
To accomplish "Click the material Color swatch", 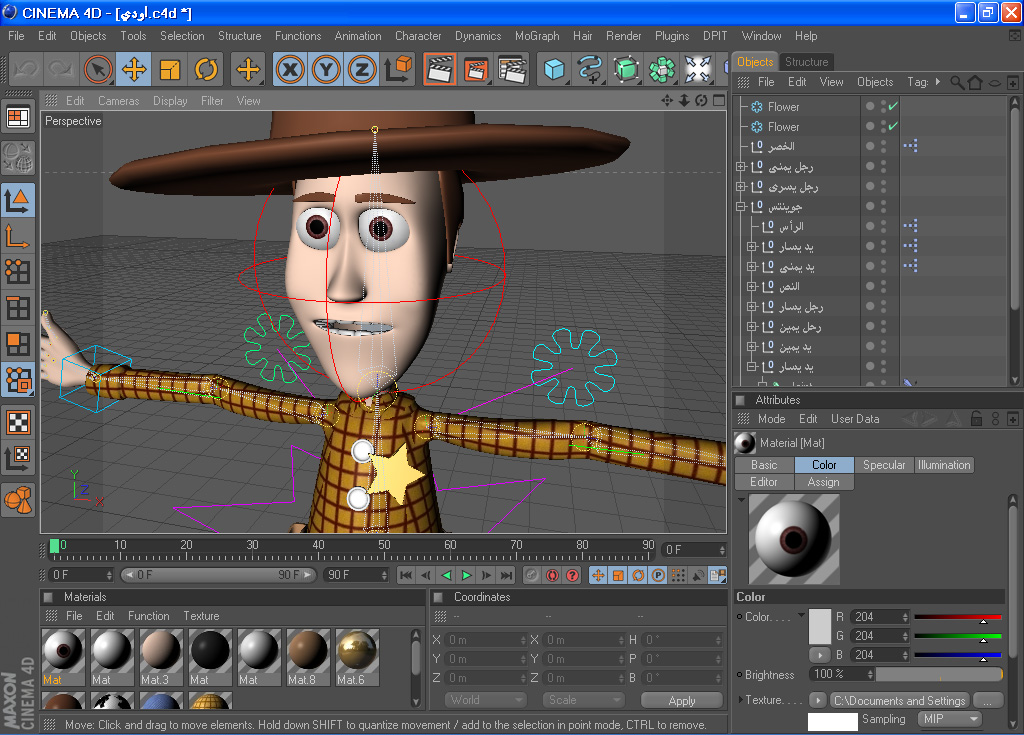I will [820, 627].
